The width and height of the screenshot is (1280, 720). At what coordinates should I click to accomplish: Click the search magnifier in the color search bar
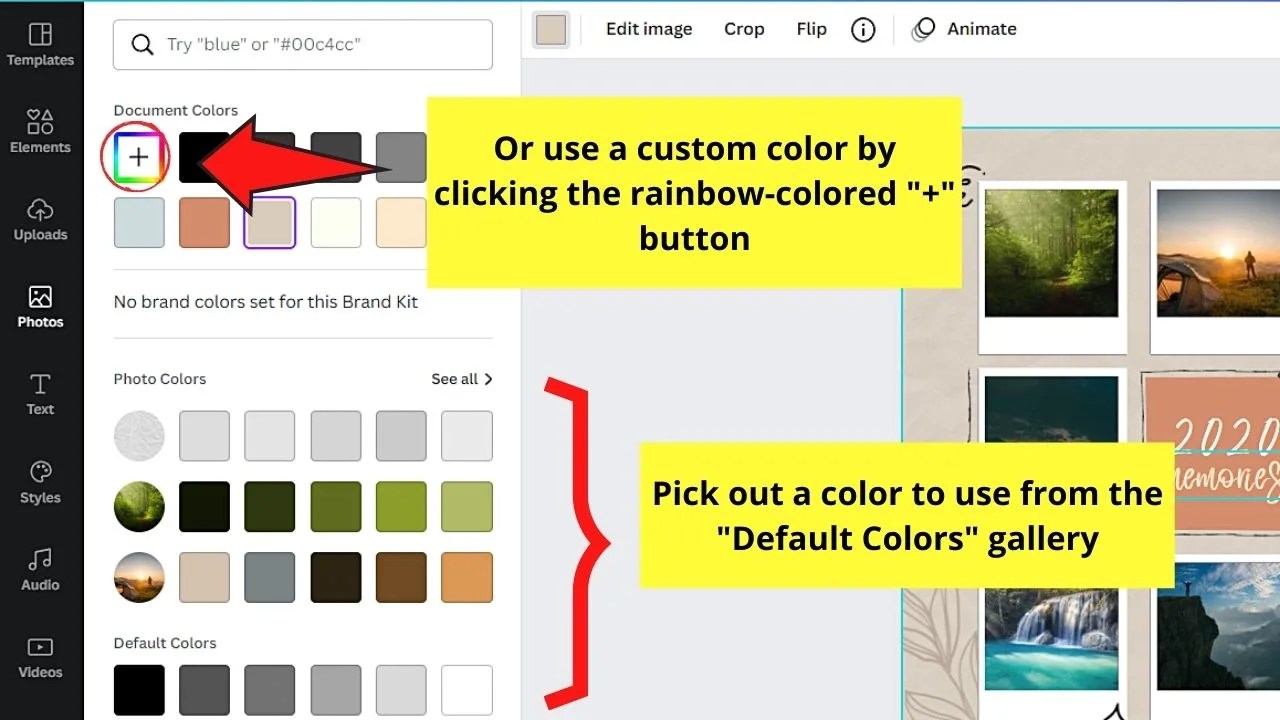(x=143, y=44)
